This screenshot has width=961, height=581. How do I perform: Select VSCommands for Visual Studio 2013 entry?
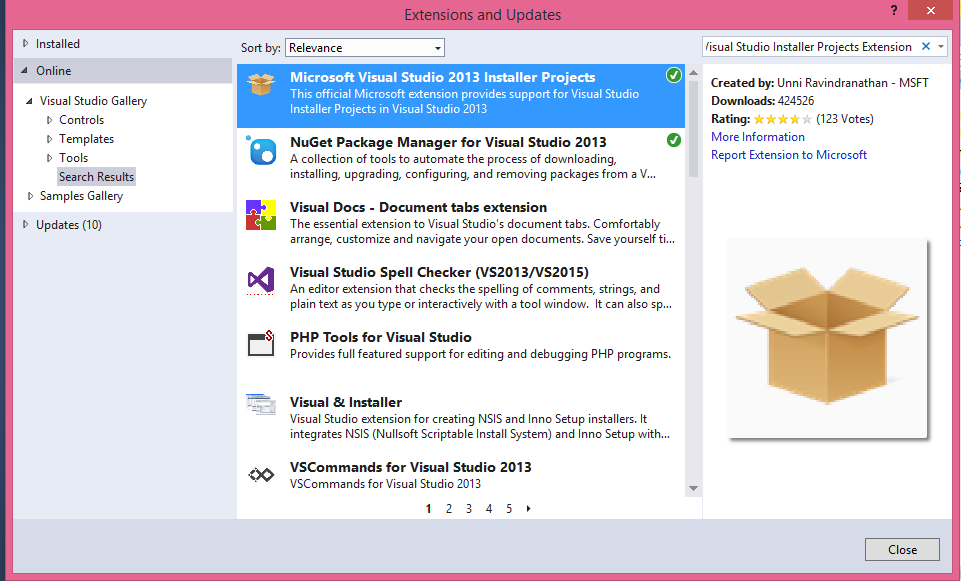point(411,467)
